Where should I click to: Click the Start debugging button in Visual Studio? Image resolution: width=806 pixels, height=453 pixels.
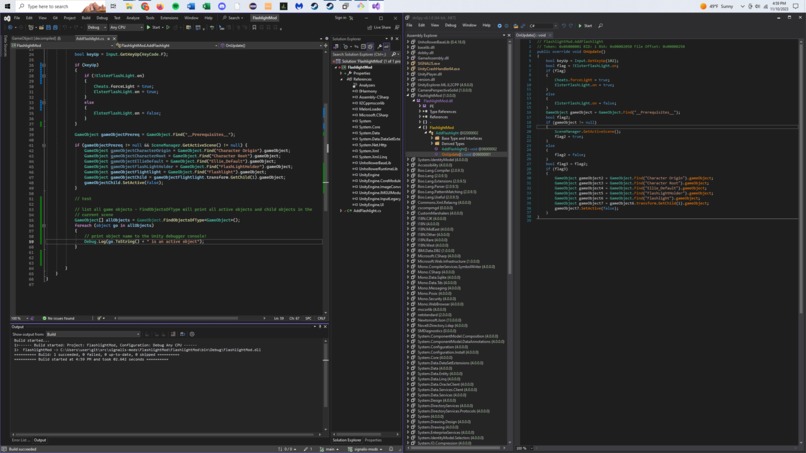tap(154, 27)
